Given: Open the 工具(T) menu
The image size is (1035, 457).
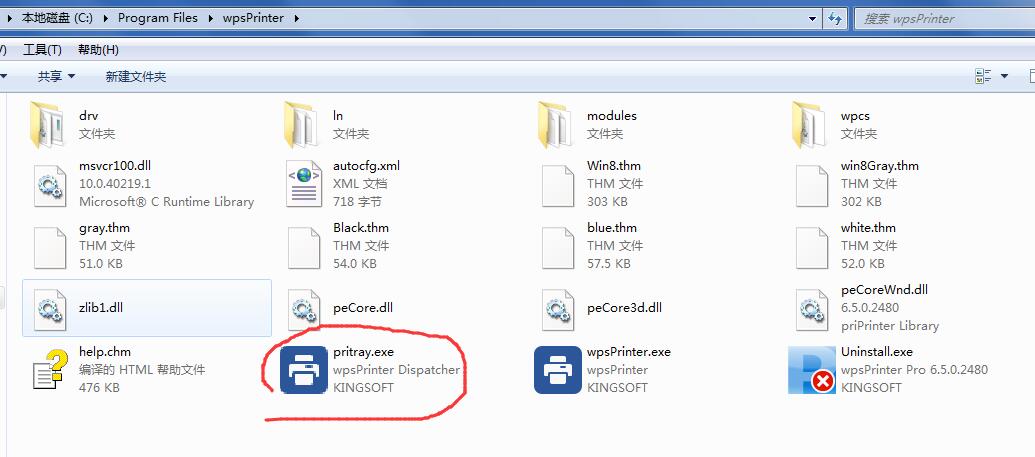Looking at the screenshot, I should point(42,50).
